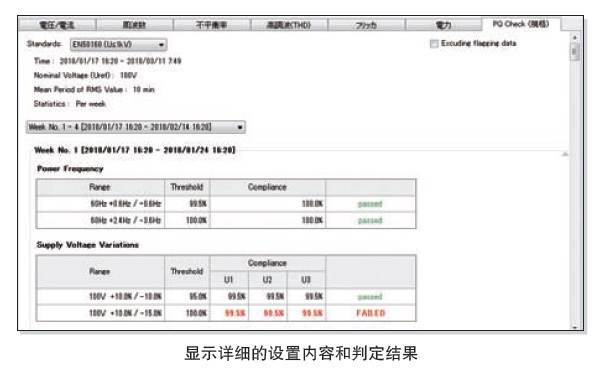This screenshot has height=375, width=601.
Task: Select the 不平衡率 tab
Action: (x=212, y=25)
